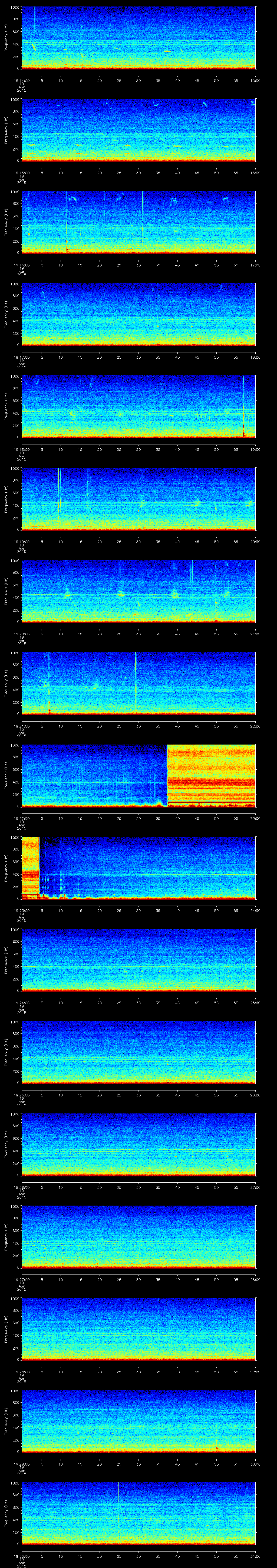Click the 19:22:00 start time label

21,819
